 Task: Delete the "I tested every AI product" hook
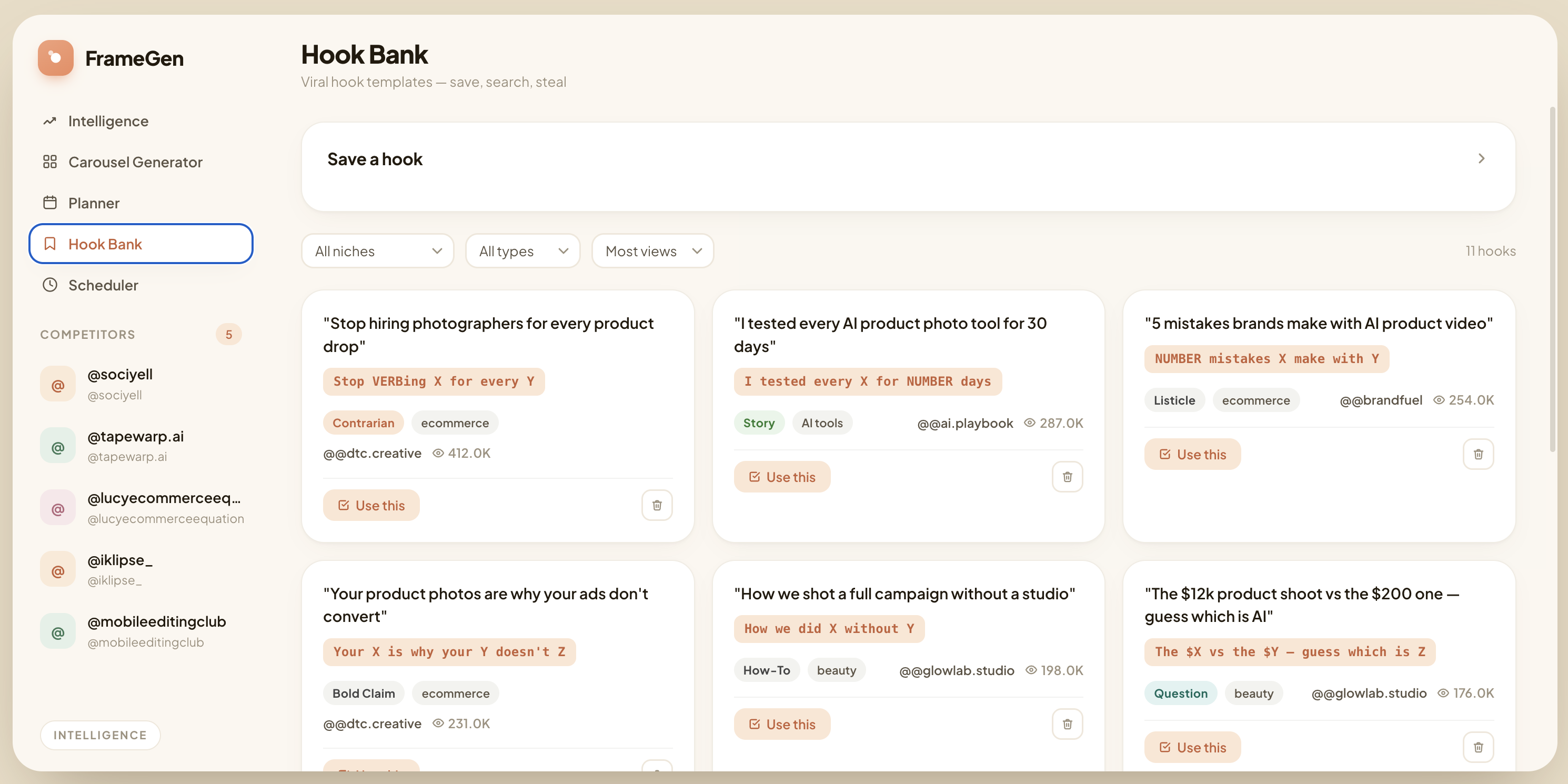[x=1067, y=477]
